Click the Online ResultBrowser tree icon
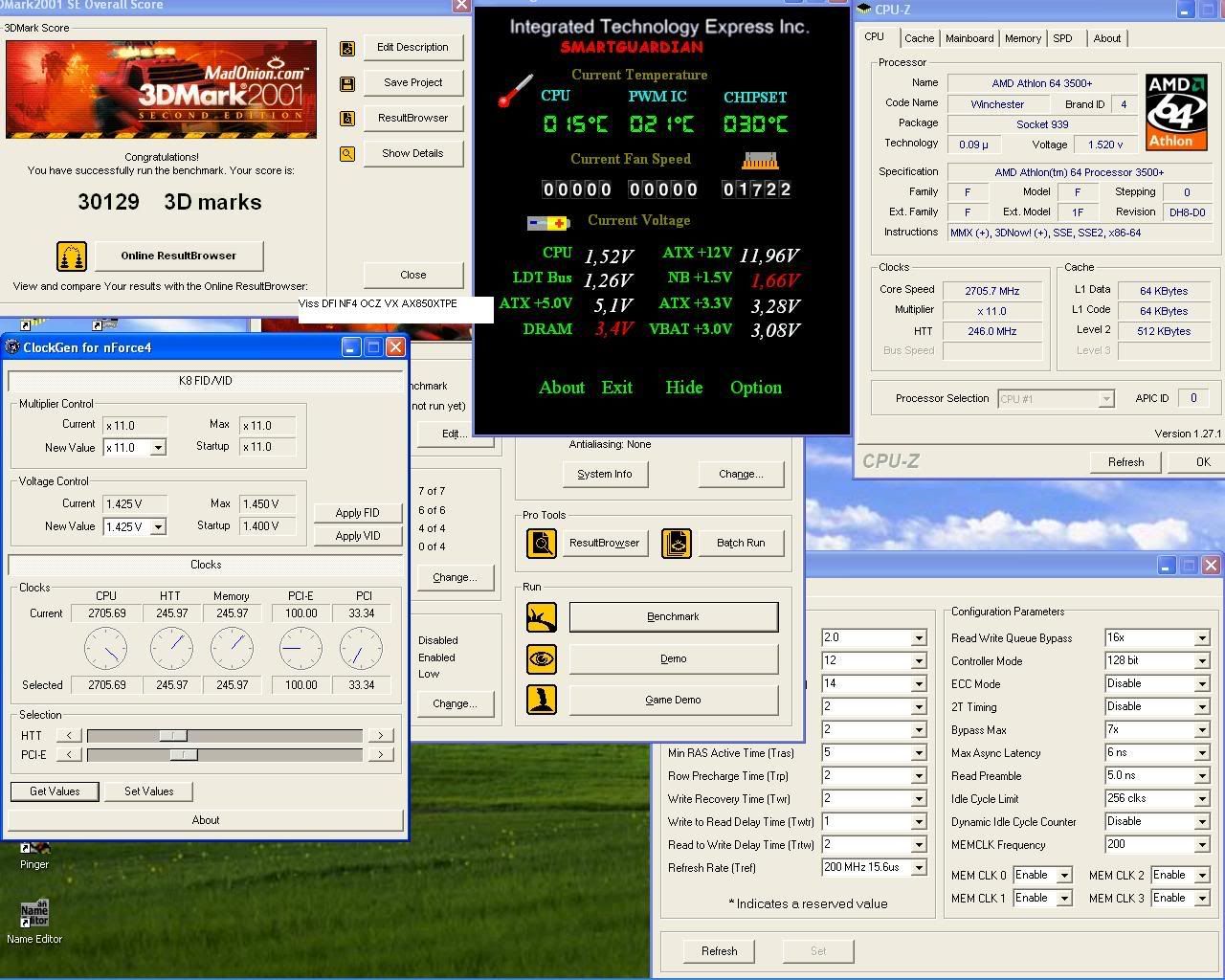This screenshot has height=980, width=1225. tap(72, 256)
